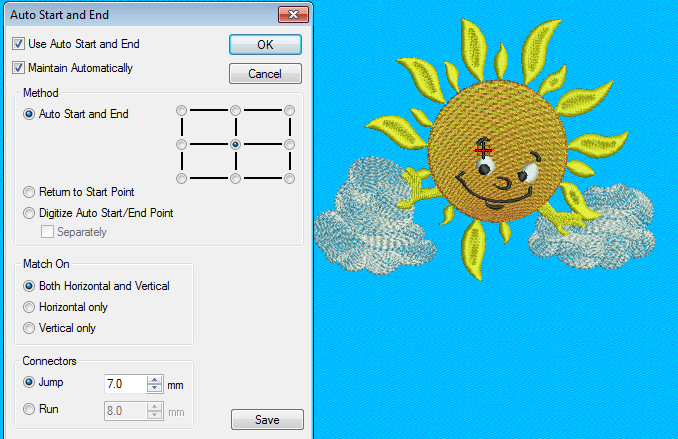Check the Separately checkbox
678x439 pixels.
[x=47, y=232]
